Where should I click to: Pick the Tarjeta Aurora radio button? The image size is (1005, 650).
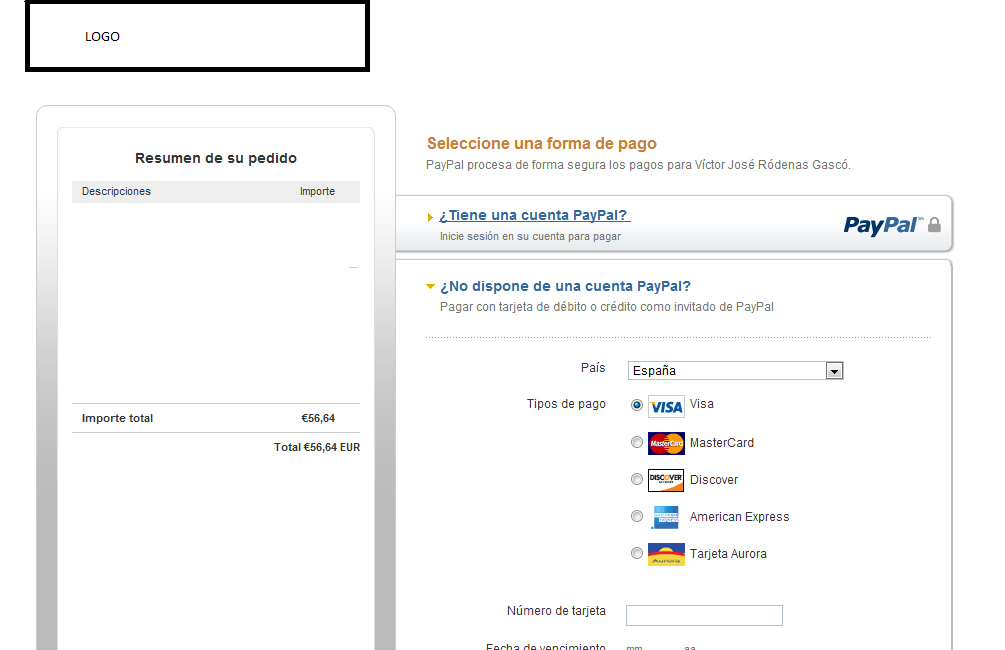coord(637,553)
